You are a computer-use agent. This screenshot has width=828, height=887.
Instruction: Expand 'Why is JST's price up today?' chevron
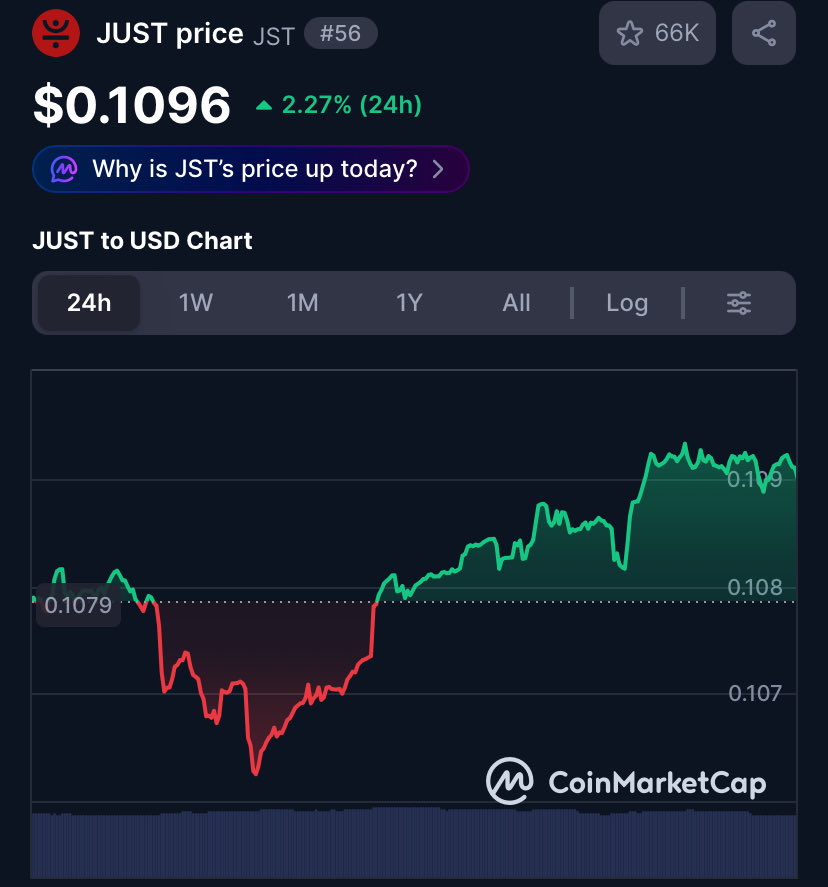point(438,169)
